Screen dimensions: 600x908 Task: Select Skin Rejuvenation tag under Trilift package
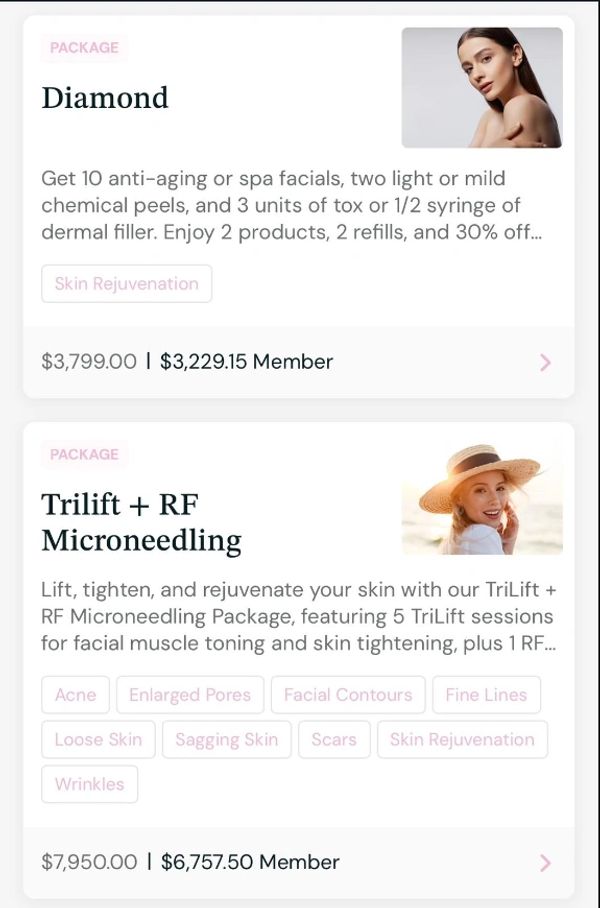click(x=462, y=740)
